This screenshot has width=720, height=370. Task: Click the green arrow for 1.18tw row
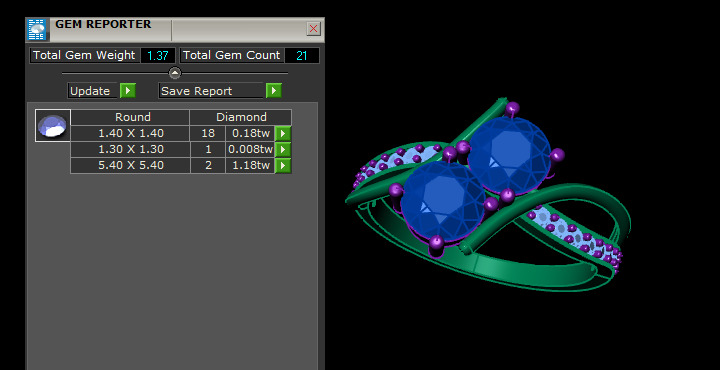tap(283, 165)
